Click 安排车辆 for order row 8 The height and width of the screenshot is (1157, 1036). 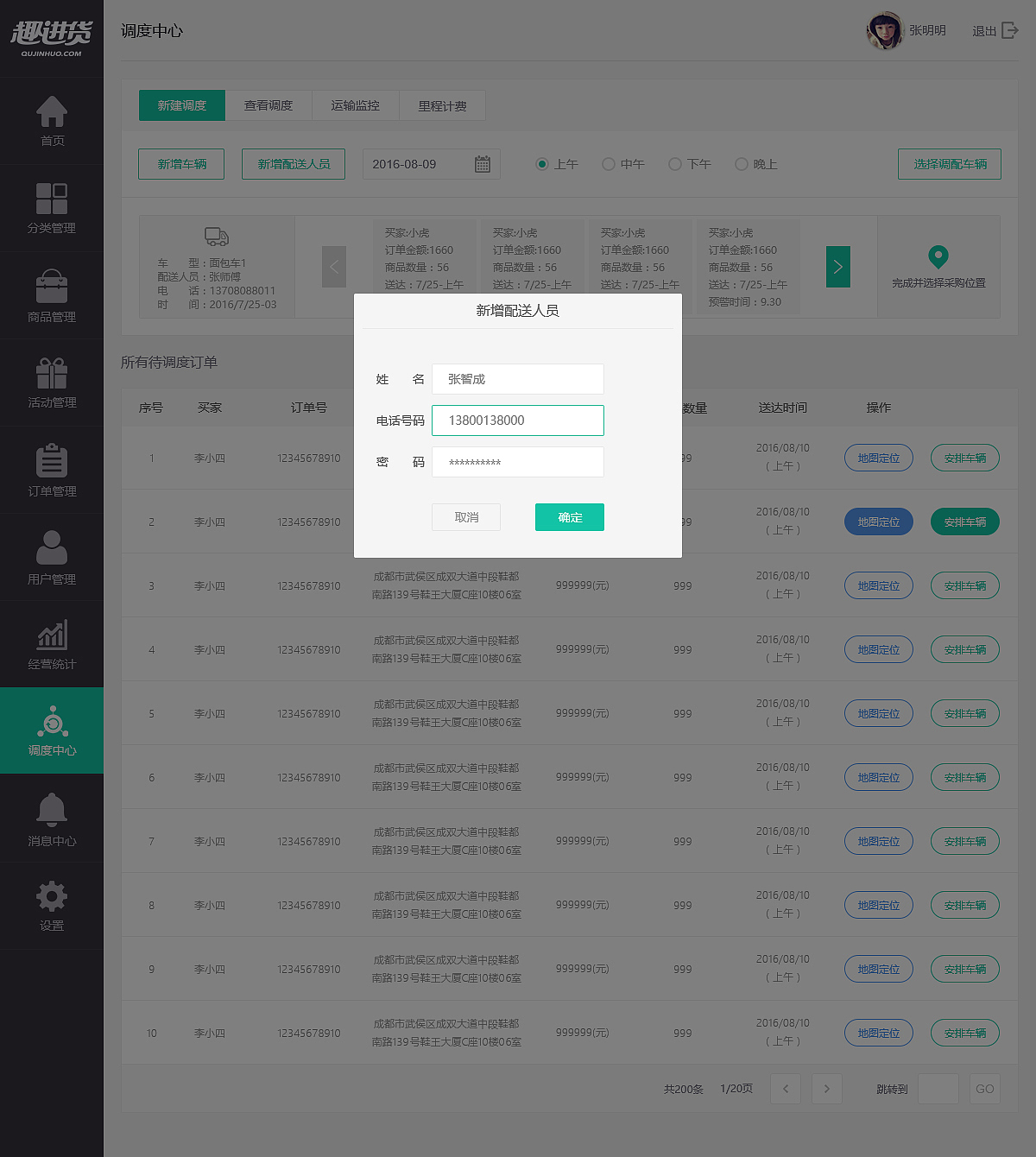tap(965, 905)
